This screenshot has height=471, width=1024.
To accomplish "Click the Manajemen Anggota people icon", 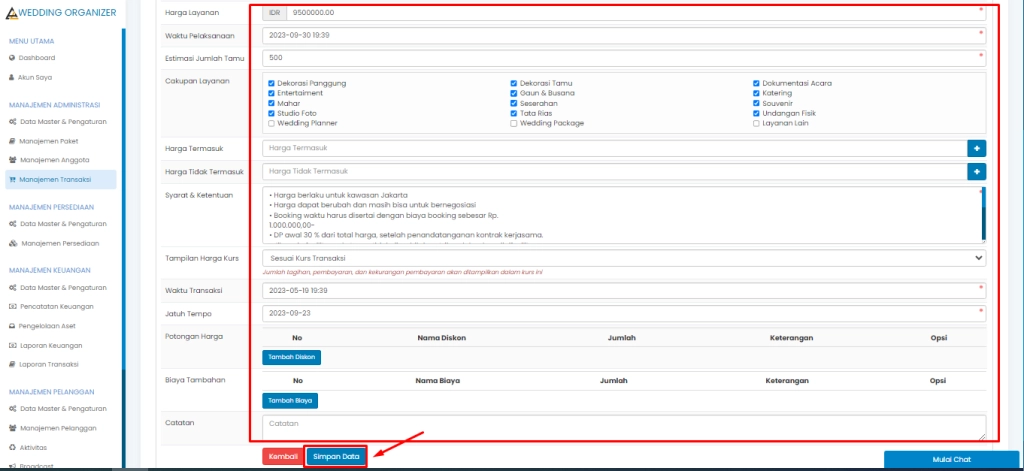I will [x=12, y=160].
